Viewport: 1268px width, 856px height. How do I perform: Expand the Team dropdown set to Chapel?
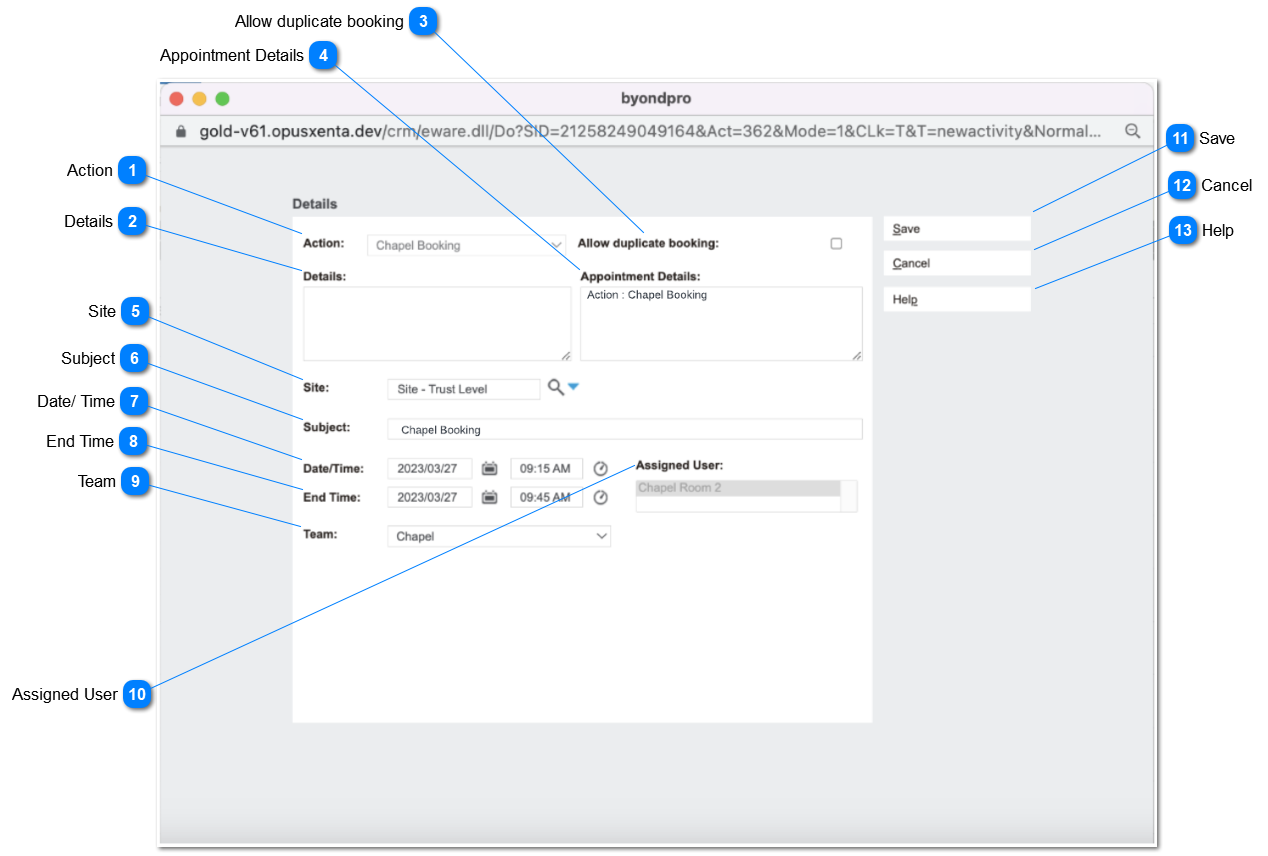pos(499,536)
